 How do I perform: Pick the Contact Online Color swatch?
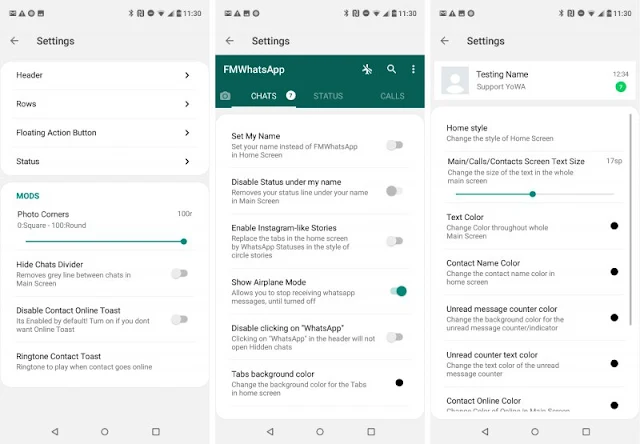click(x=614, y=405)
